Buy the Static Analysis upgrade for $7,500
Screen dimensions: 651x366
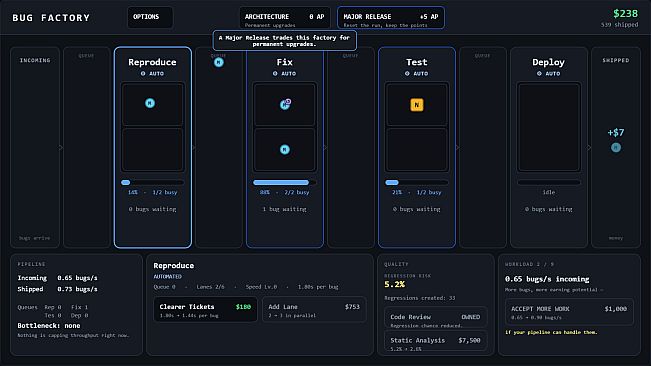[x=435, y=341]
